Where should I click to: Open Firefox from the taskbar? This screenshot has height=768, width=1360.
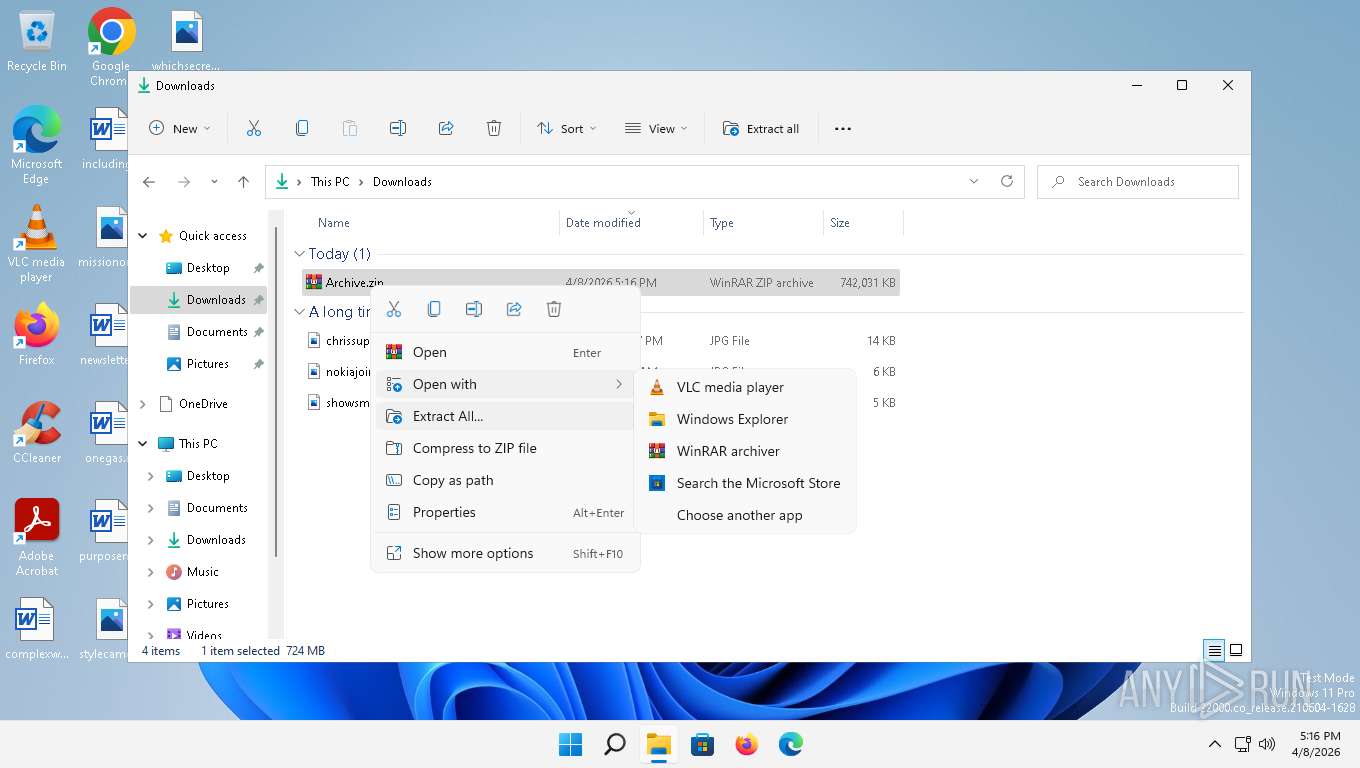[747, 744]
